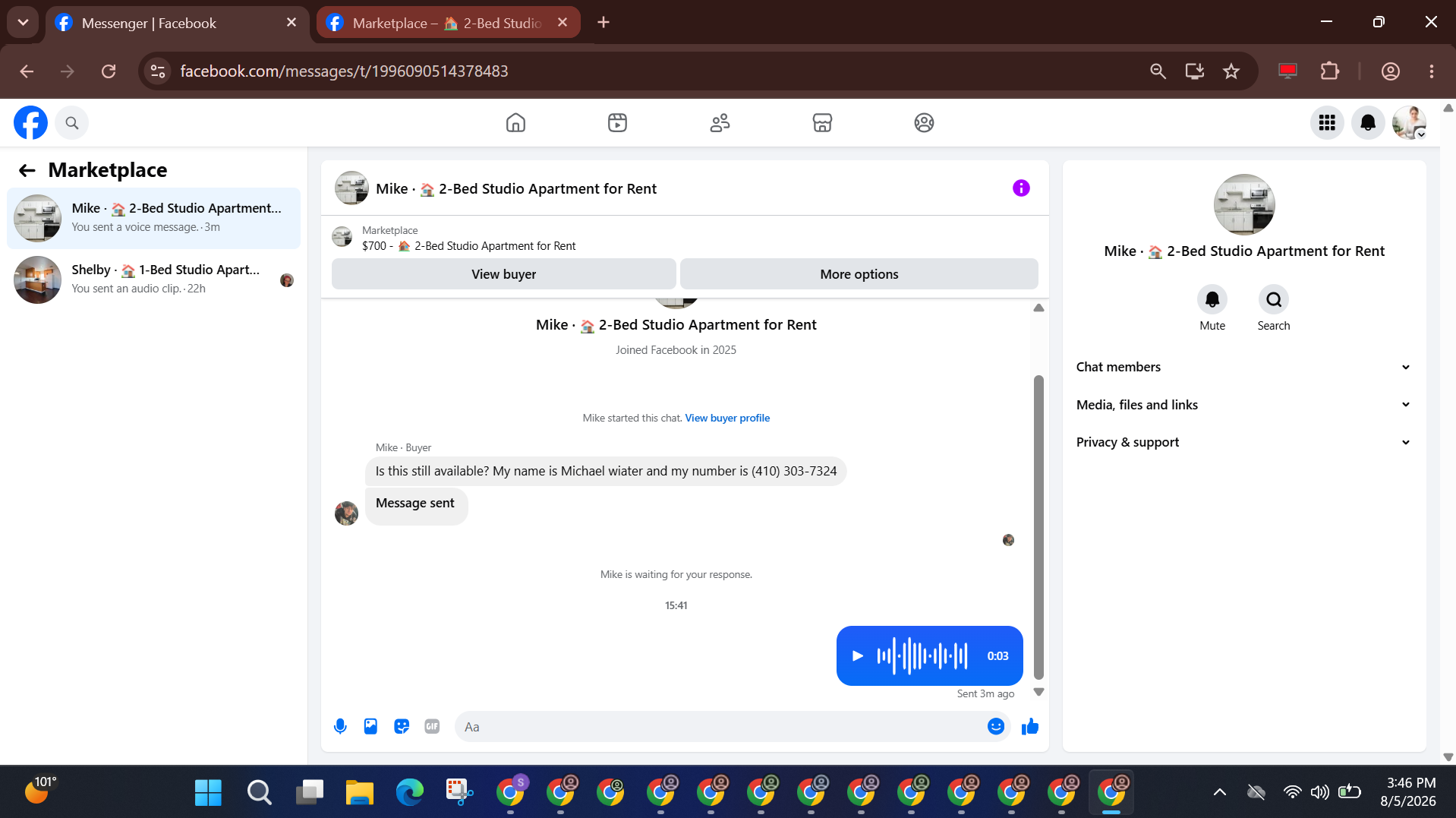1456x818 pixels.
Task: Click the voice message waveform
Action: [922, 655]
